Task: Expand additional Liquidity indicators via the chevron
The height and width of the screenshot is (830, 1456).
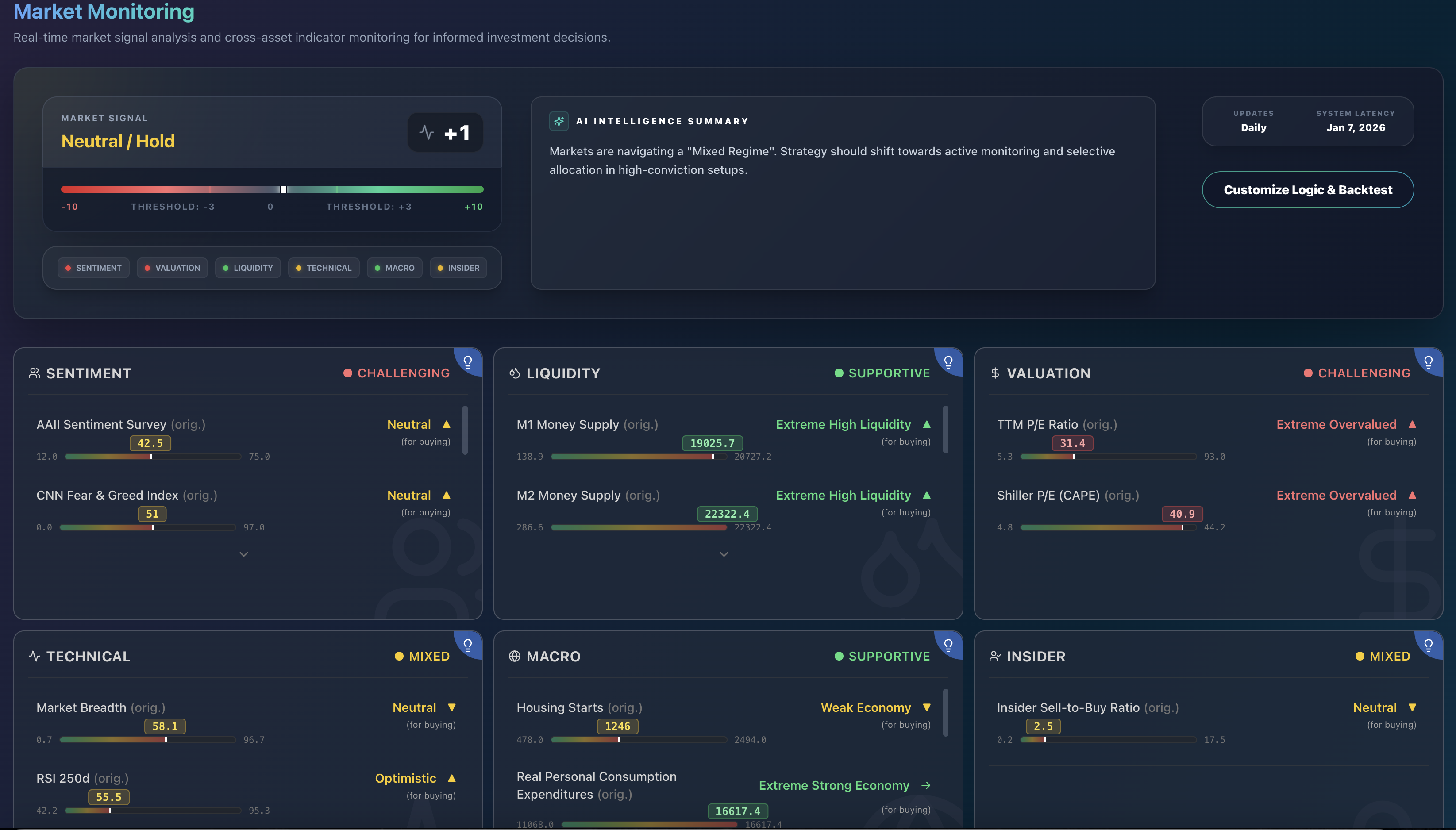Action: tap(724, 553)
